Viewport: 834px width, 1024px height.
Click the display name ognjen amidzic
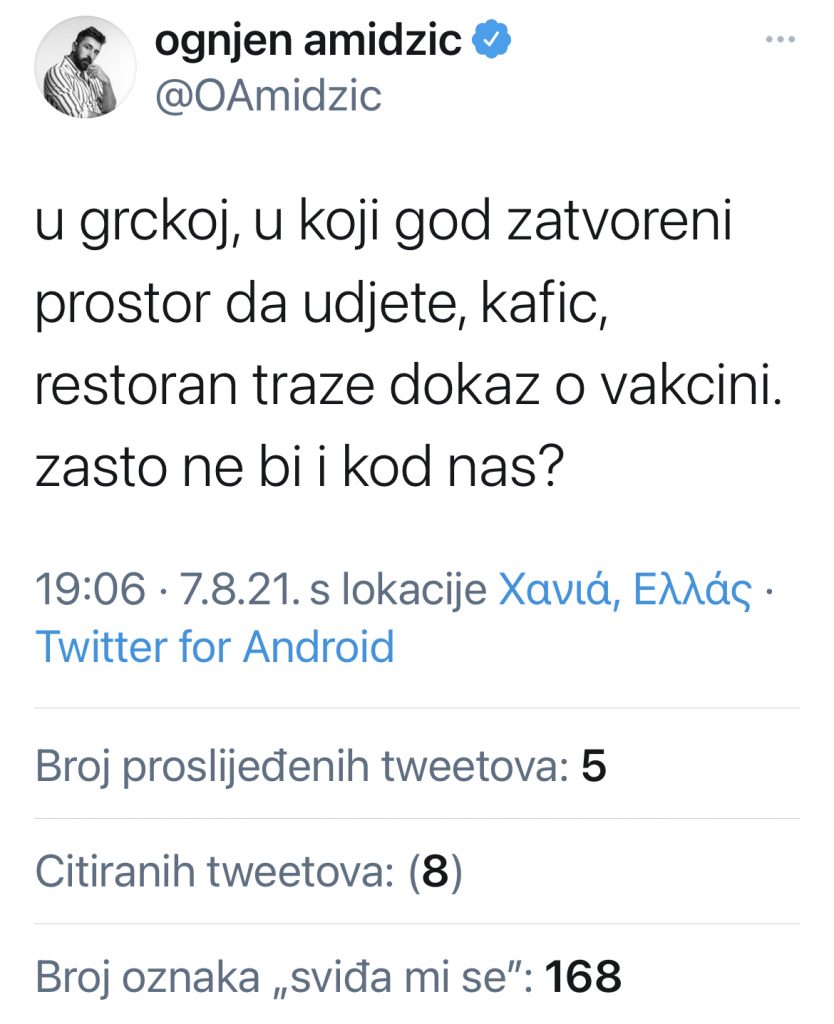[x=309, y=40]
